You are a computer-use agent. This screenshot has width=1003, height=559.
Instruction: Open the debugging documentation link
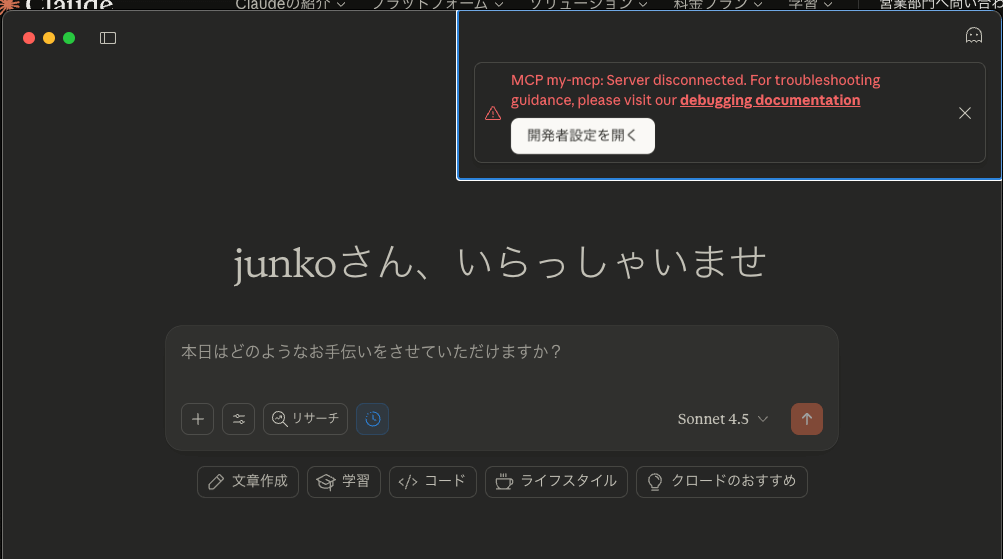769,100
